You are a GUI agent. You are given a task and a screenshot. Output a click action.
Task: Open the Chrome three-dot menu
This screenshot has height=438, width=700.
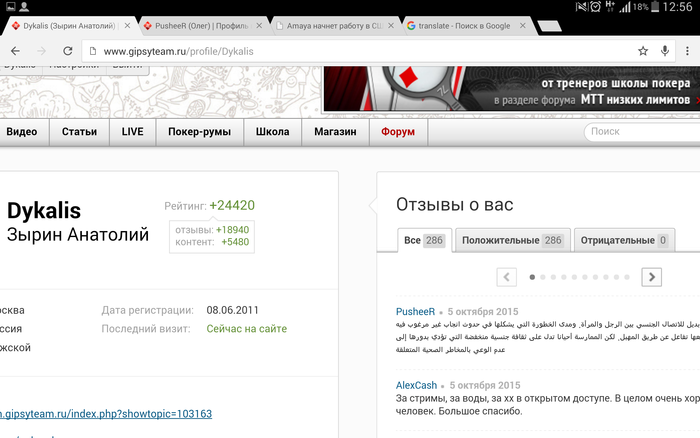(x=688, y=51)
